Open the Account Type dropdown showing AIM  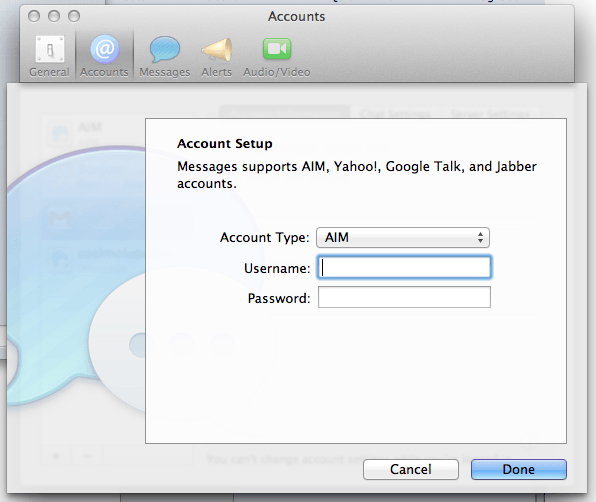coord(403,238)
